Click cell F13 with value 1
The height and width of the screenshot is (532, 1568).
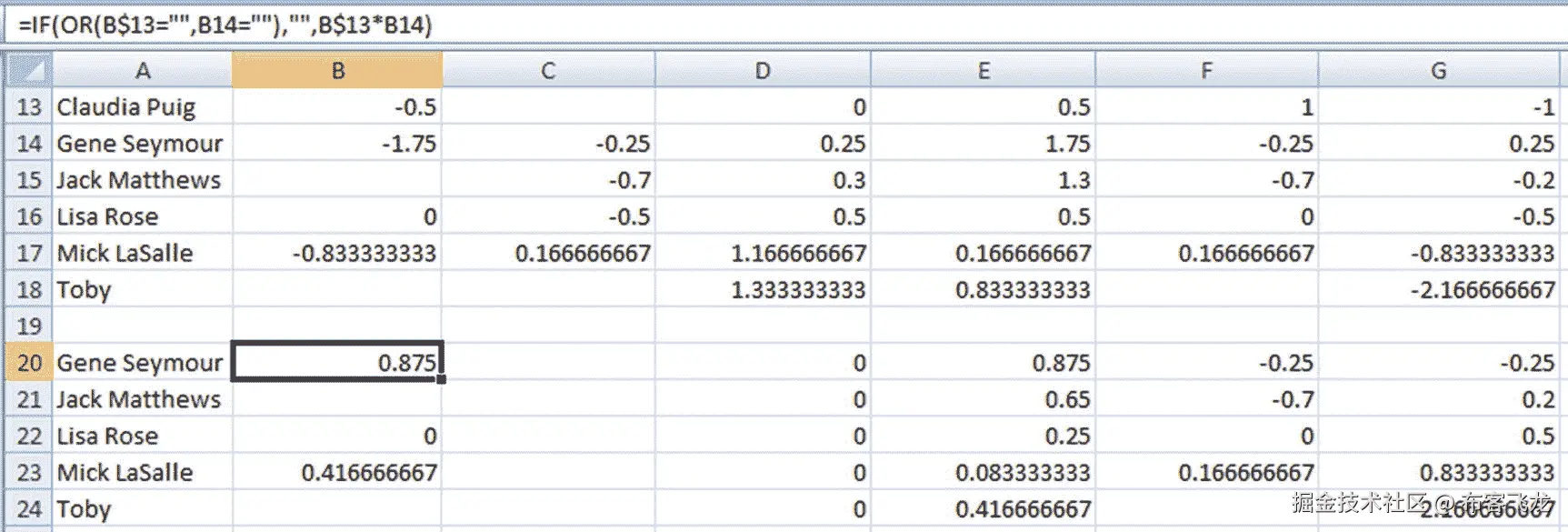point(1207,106)
